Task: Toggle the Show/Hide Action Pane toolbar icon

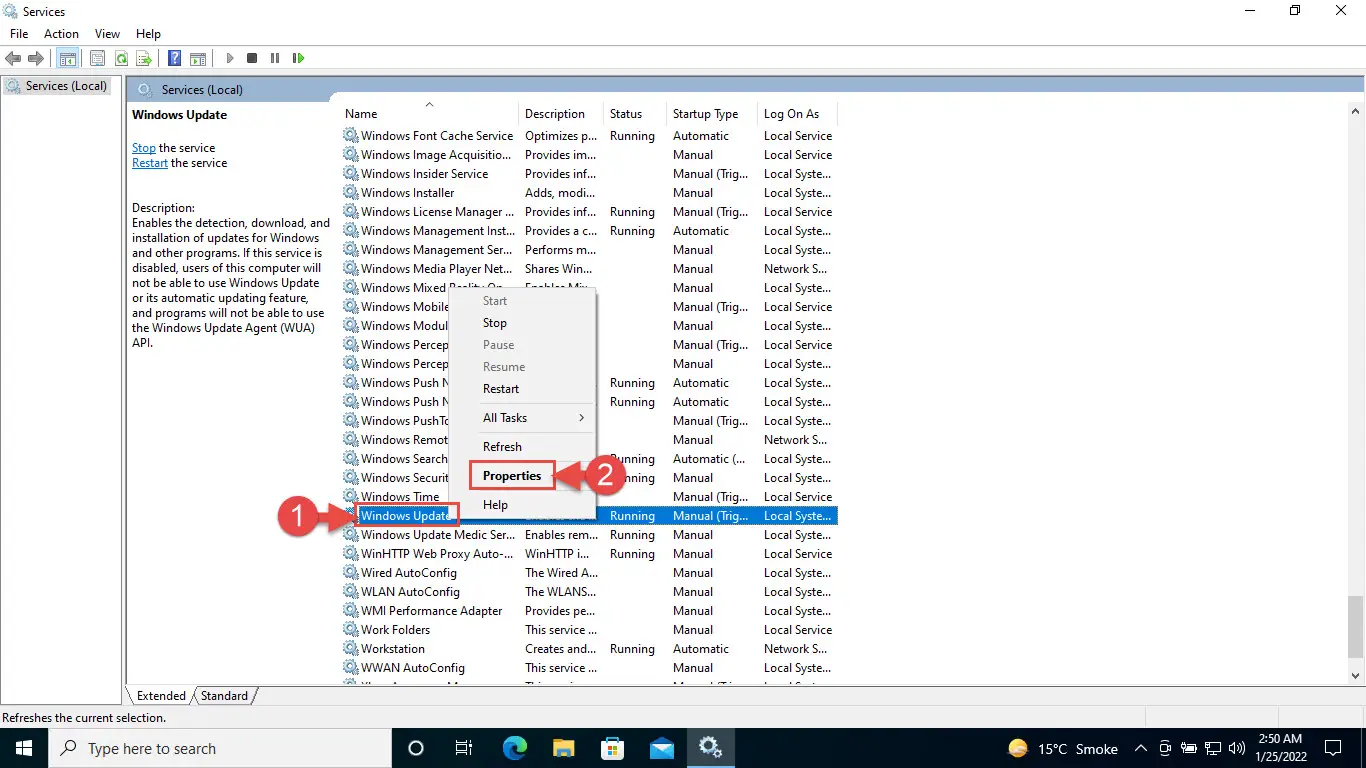Action: (x=198, y=58)
